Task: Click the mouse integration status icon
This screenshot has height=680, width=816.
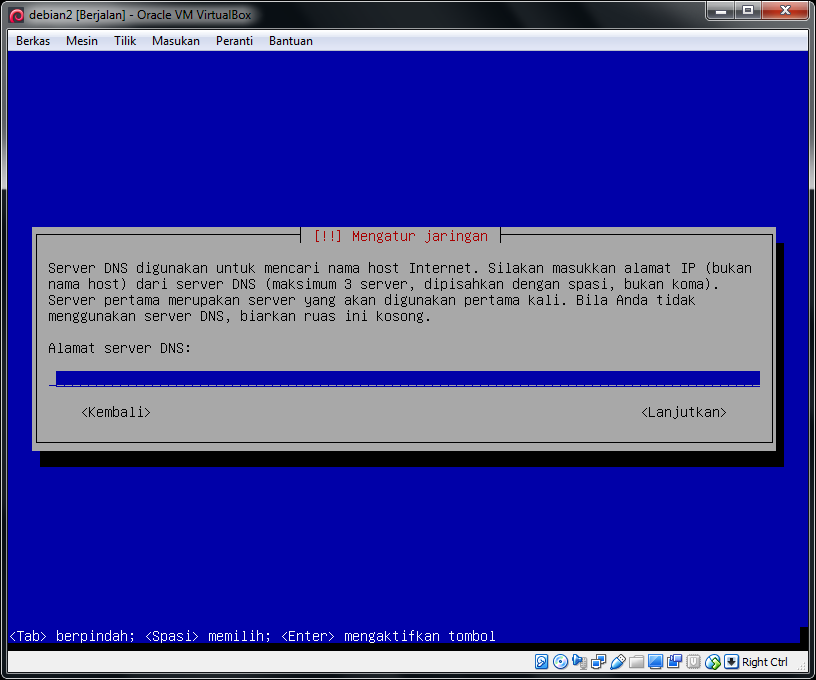Action: point(712,662)
